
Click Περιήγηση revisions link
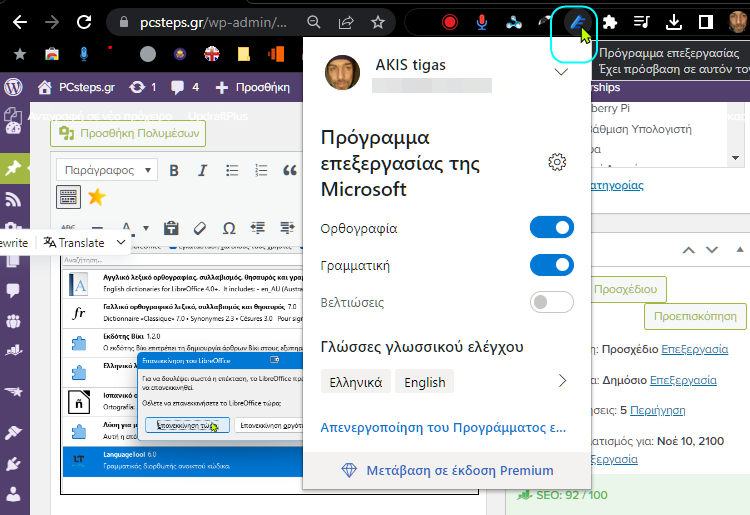click(x=658, y=410)
